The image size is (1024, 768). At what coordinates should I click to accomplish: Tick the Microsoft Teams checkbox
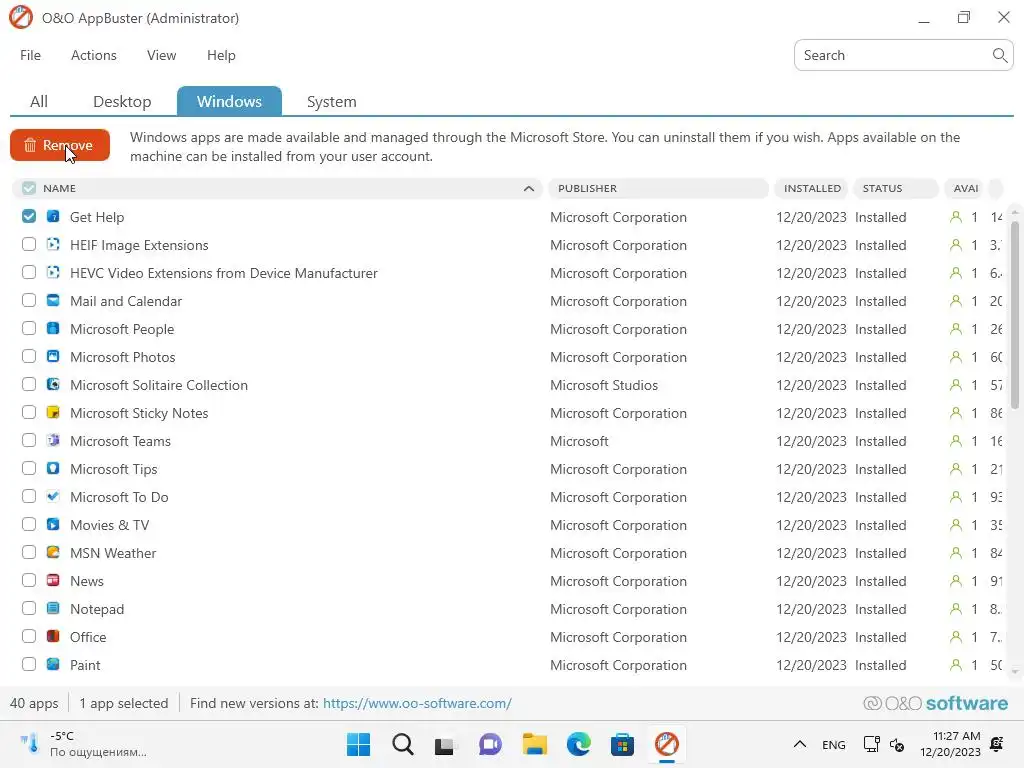(29, 440)
